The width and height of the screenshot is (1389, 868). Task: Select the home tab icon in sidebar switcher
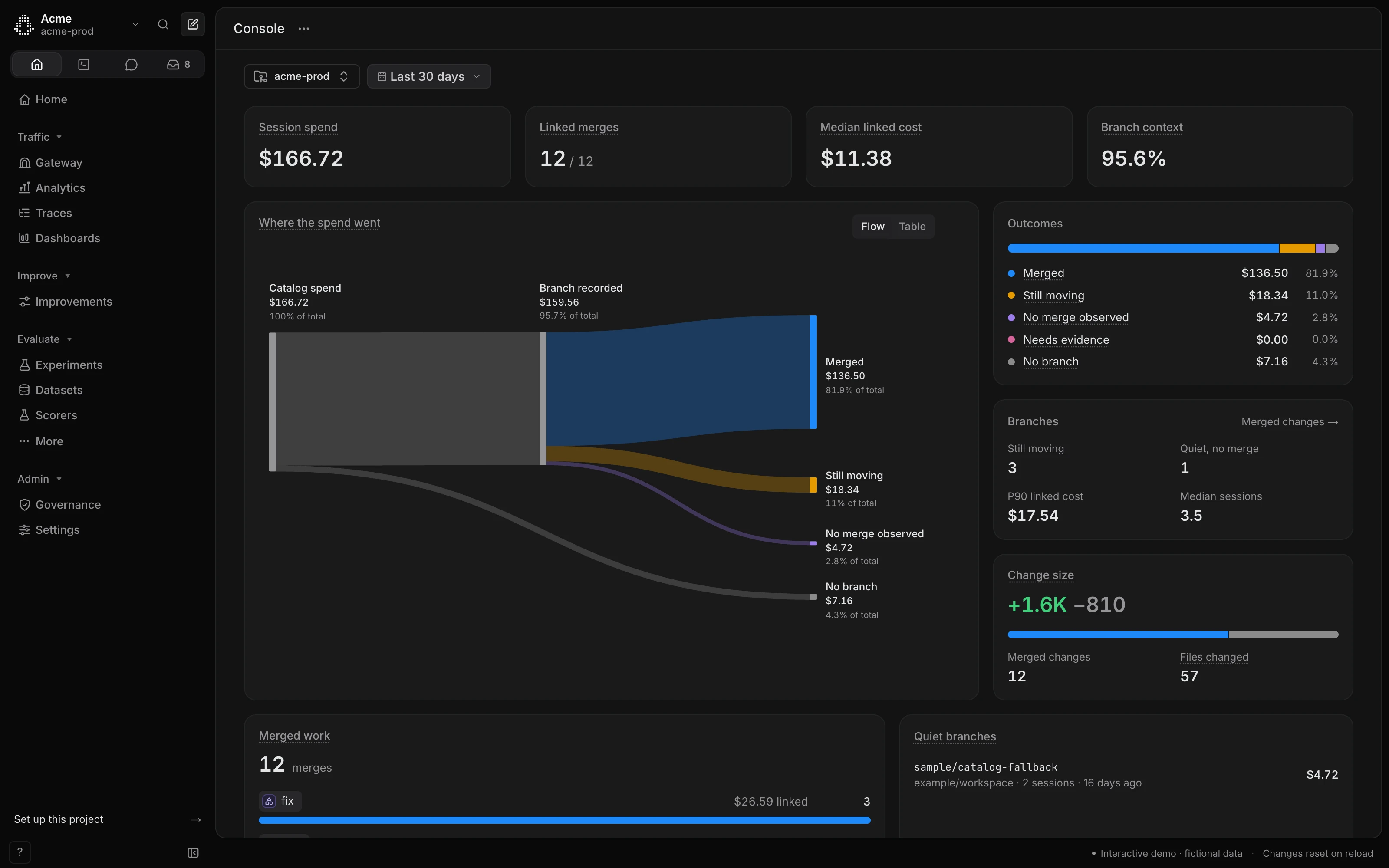point(37,64)
